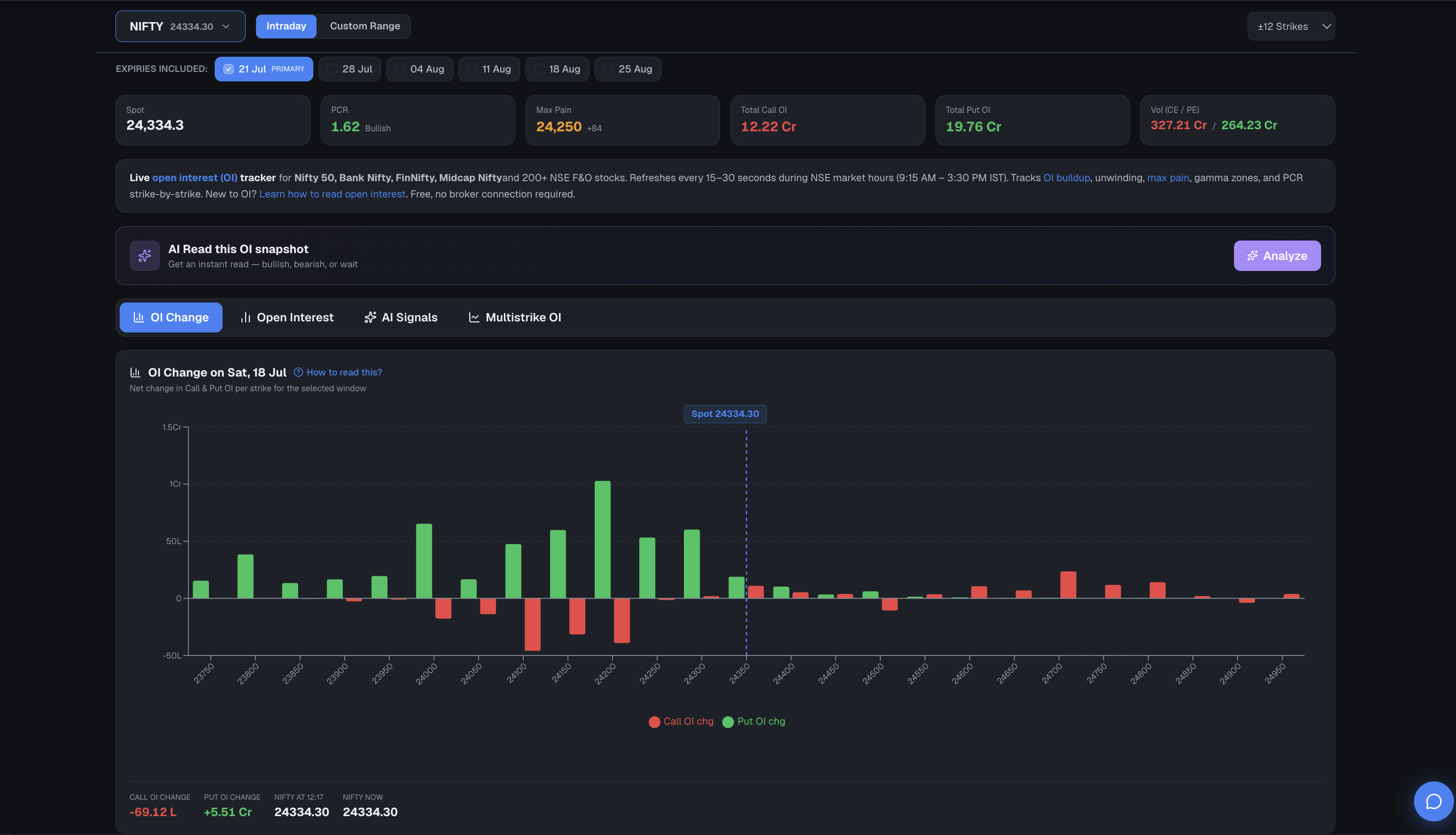Click the Total Put OI 19.76 Cr value
The height and width of the screenshot is (835, 1456).
click(973, 127)
